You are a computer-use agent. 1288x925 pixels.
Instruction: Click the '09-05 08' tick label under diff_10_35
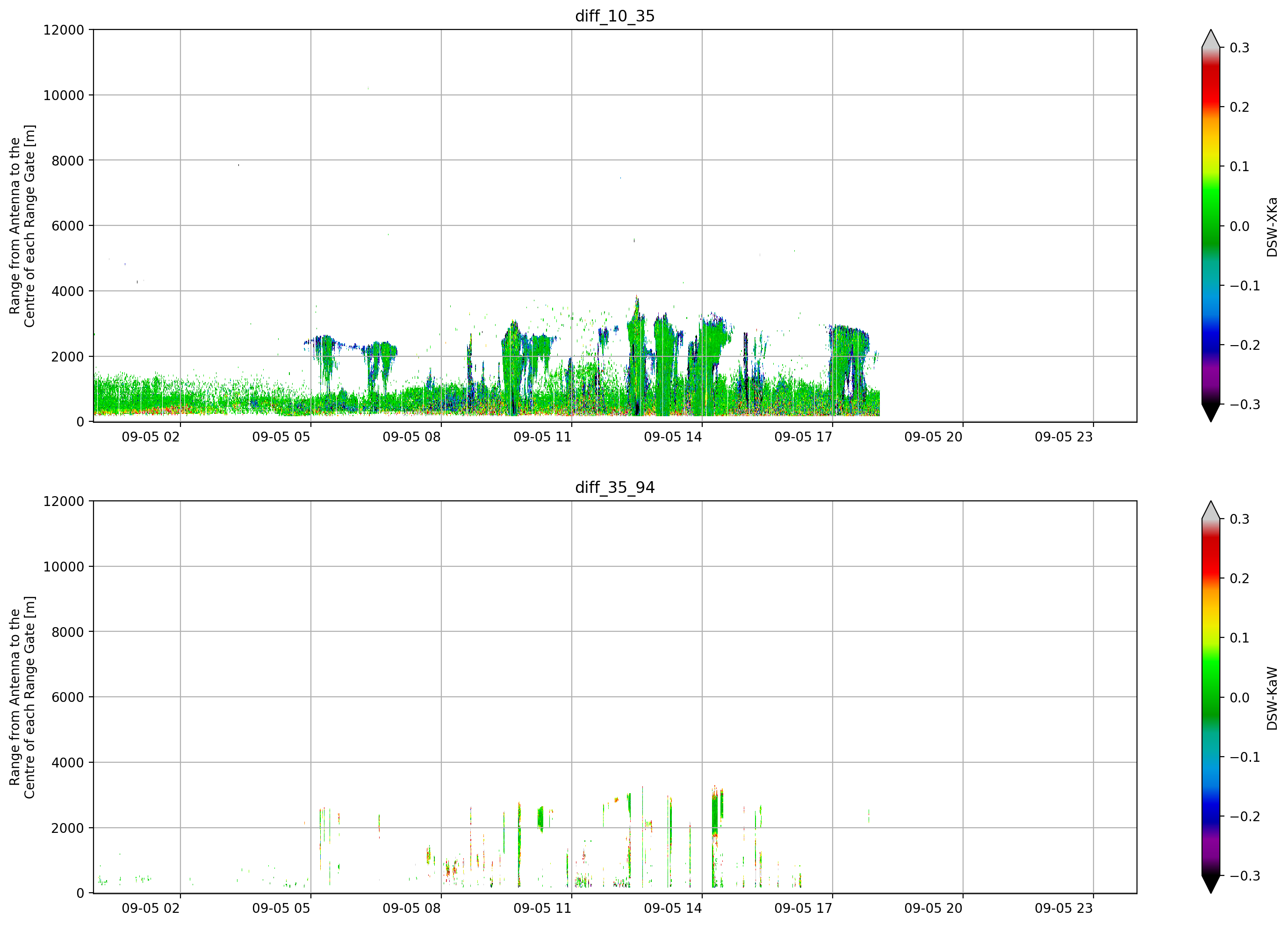point(412,437)
